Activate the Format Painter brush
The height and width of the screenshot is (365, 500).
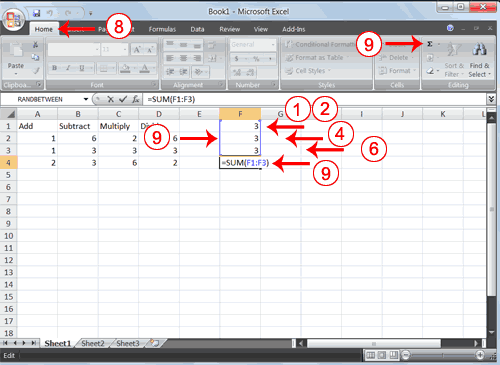(x=36, y=70)
